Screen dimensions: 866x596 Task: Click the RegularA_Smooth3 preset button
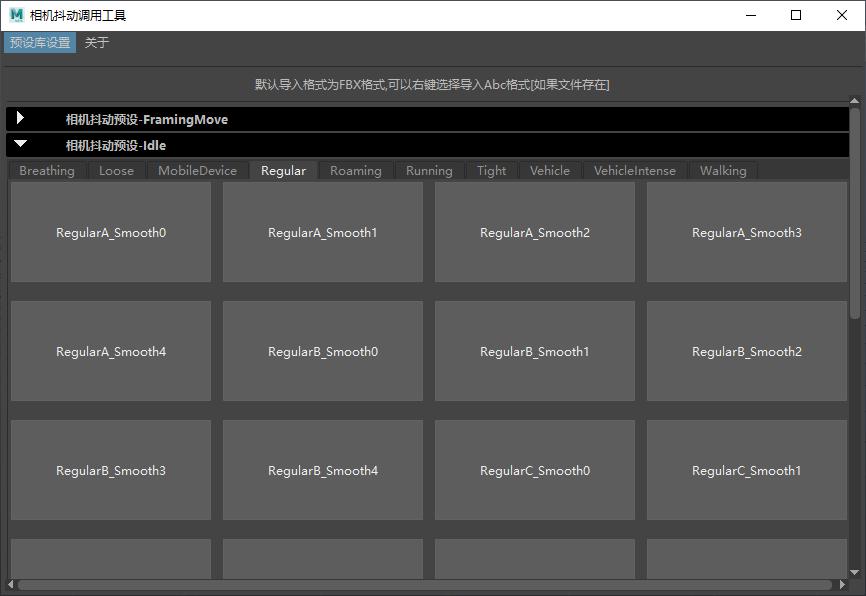coord(747,233)
